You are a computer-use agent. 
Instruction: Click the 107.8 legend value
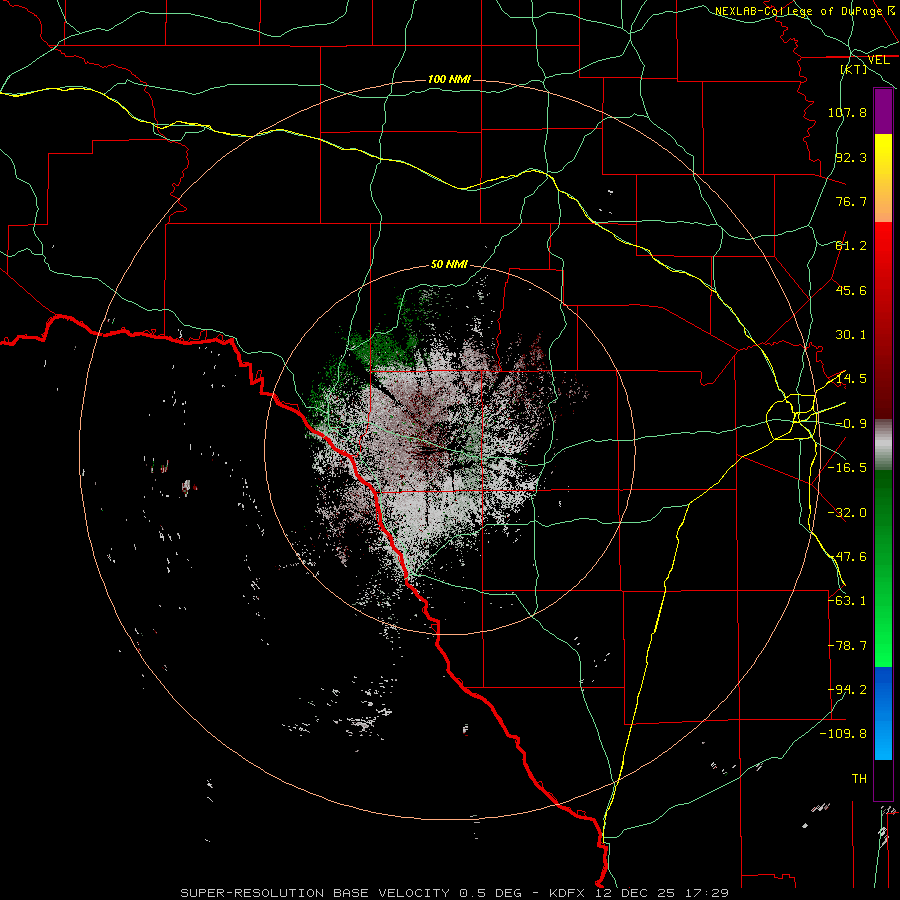[847, 112]
